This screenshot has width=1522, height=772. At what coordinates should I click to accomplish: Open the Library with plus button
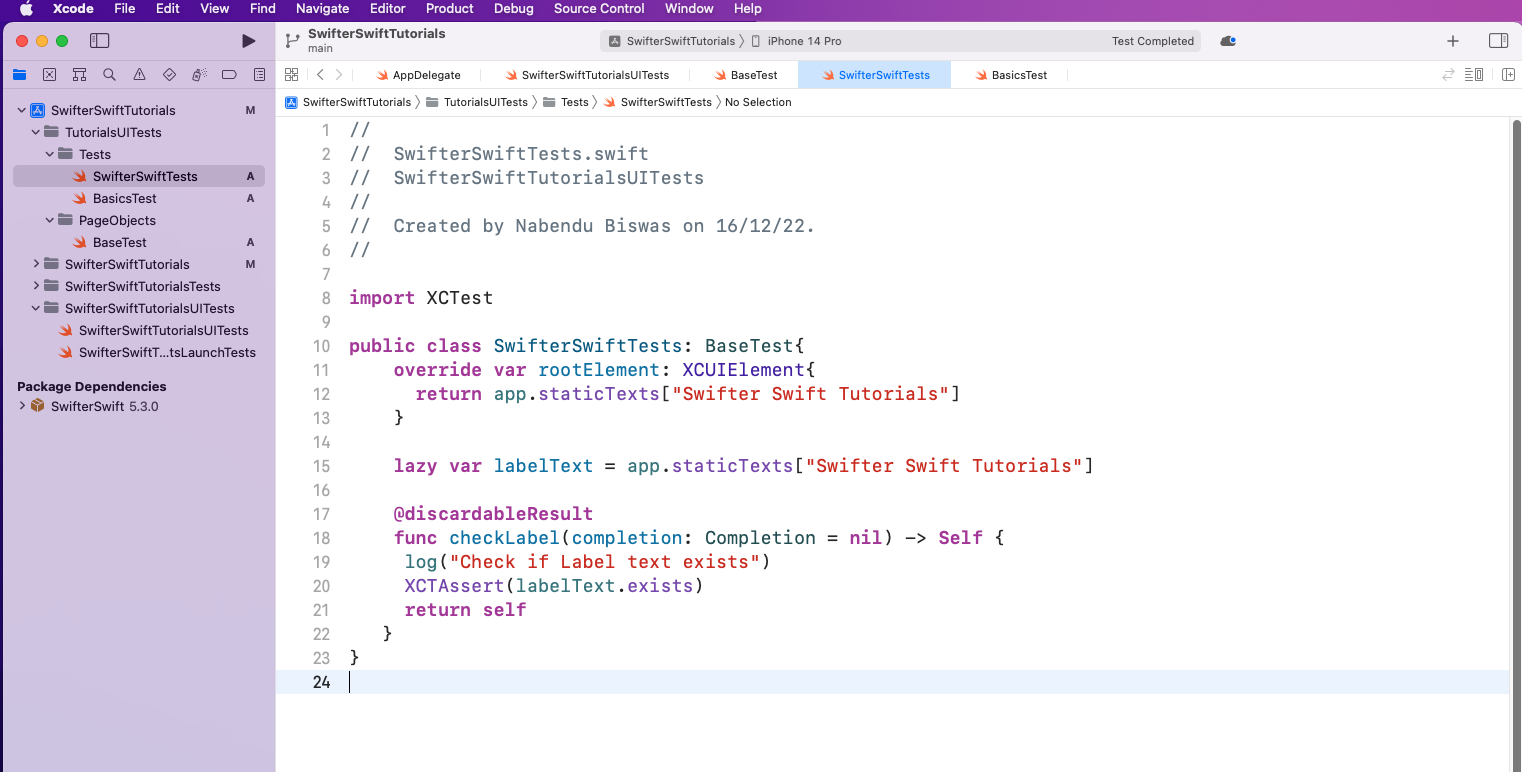point(1453,41)
